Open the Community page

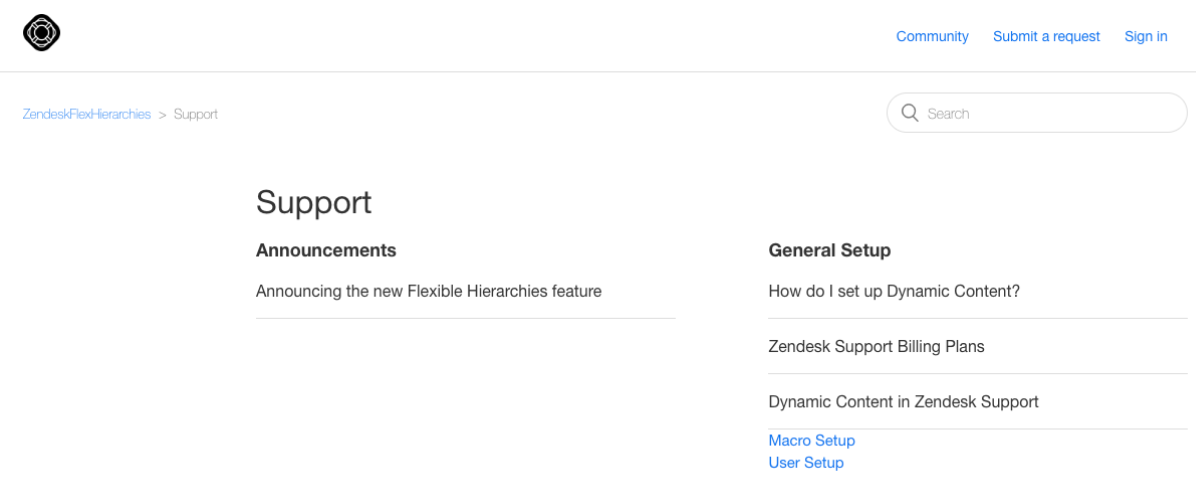click(x=932, y=37)
